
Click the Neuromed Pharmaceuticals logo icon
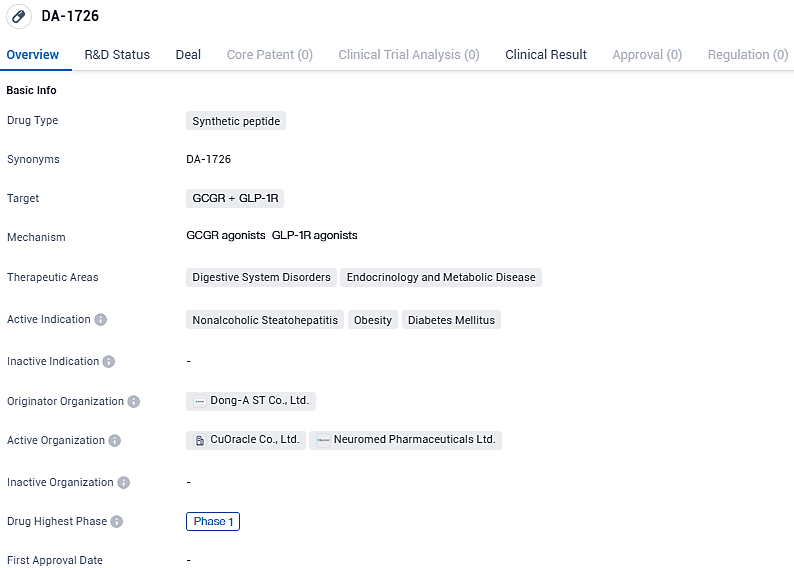point(322,440)
